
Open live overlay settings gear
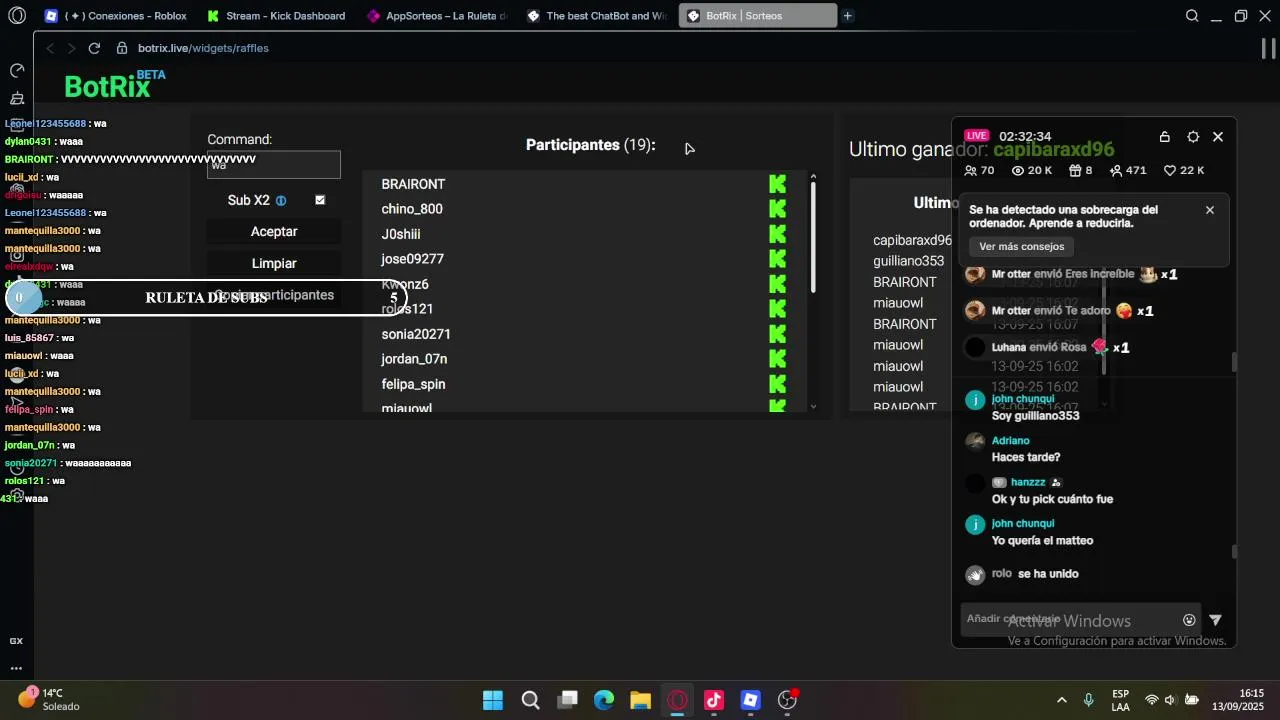[1193, 137]
